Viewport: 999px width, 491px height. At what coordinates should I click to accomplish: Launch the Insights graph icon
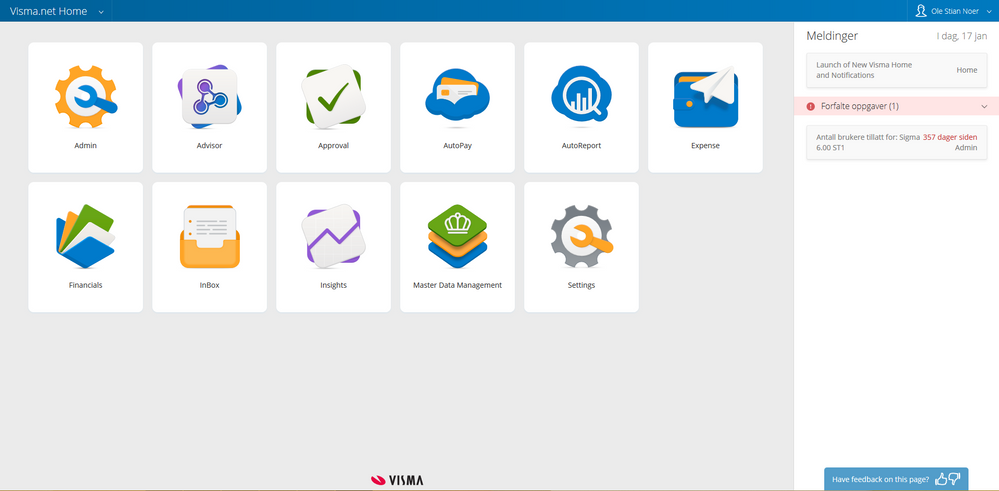click(x=333, y=236)
